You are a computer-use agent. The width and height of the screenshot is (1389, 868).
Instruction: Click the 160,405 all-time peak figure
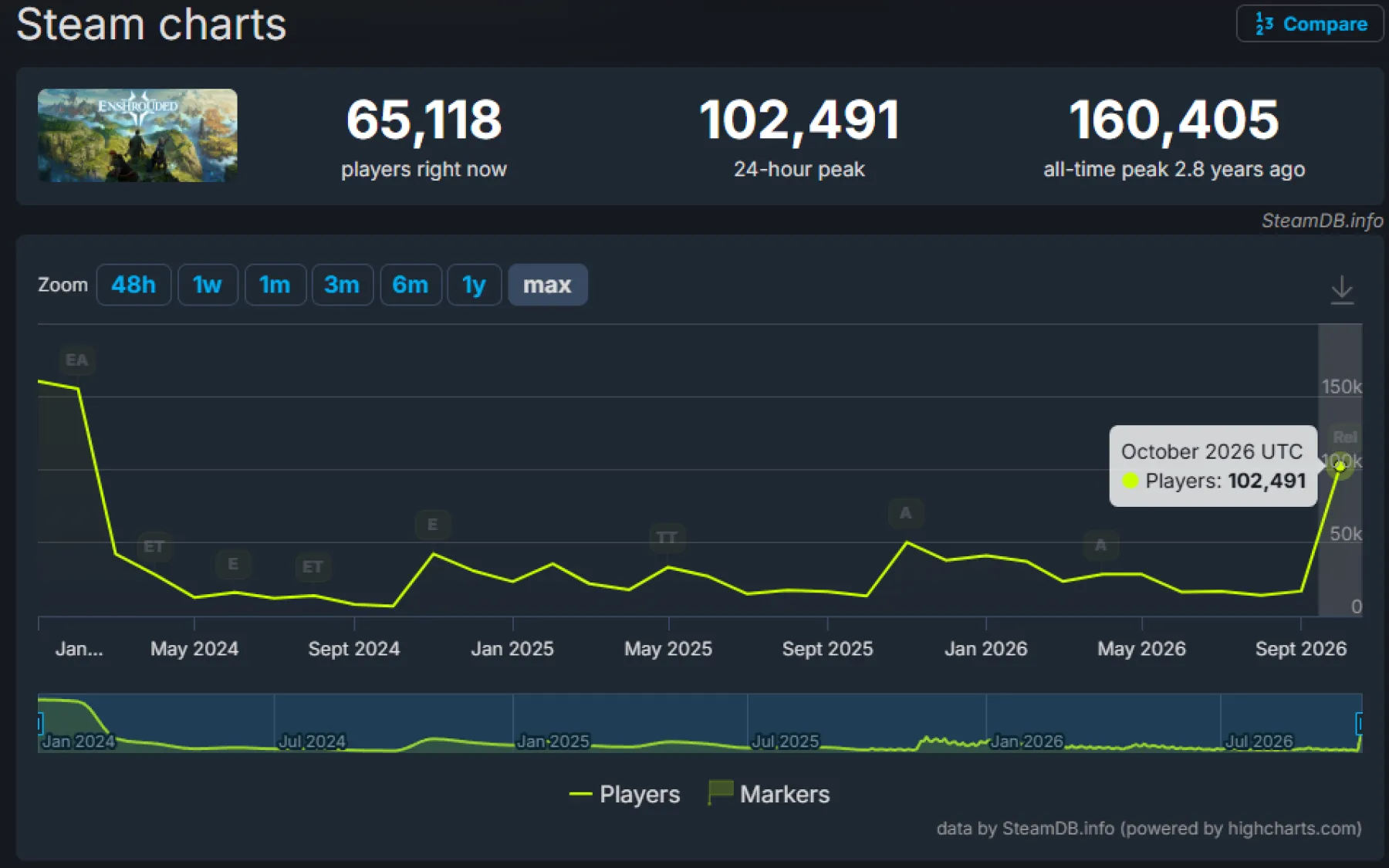coord(1174,120)
